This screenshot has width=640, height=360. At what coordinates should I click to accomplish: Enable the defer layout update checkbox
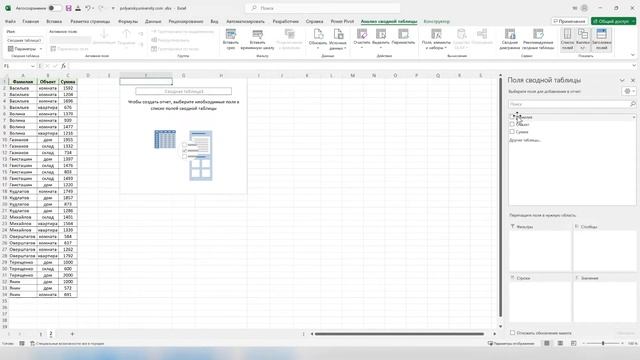point(512,333)
